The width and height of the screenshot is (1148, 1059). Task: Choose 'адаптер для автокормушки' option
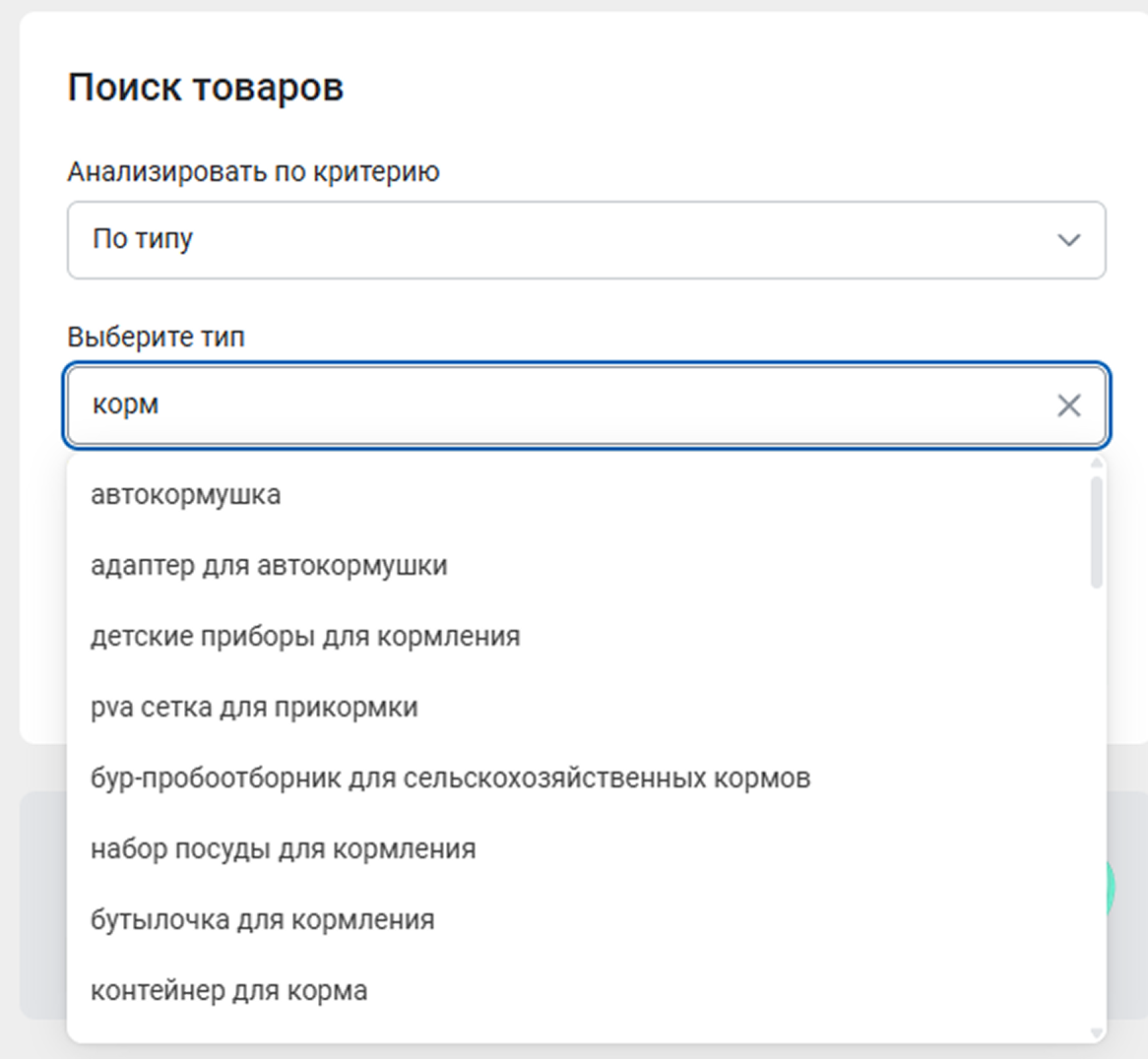(269, 566)
